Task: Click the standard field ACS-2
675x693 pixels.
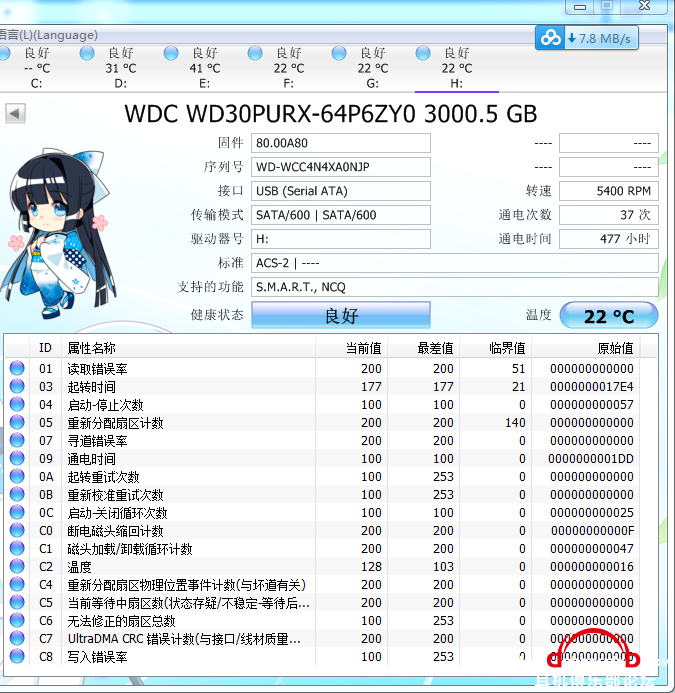Action: tap(455, 263)
